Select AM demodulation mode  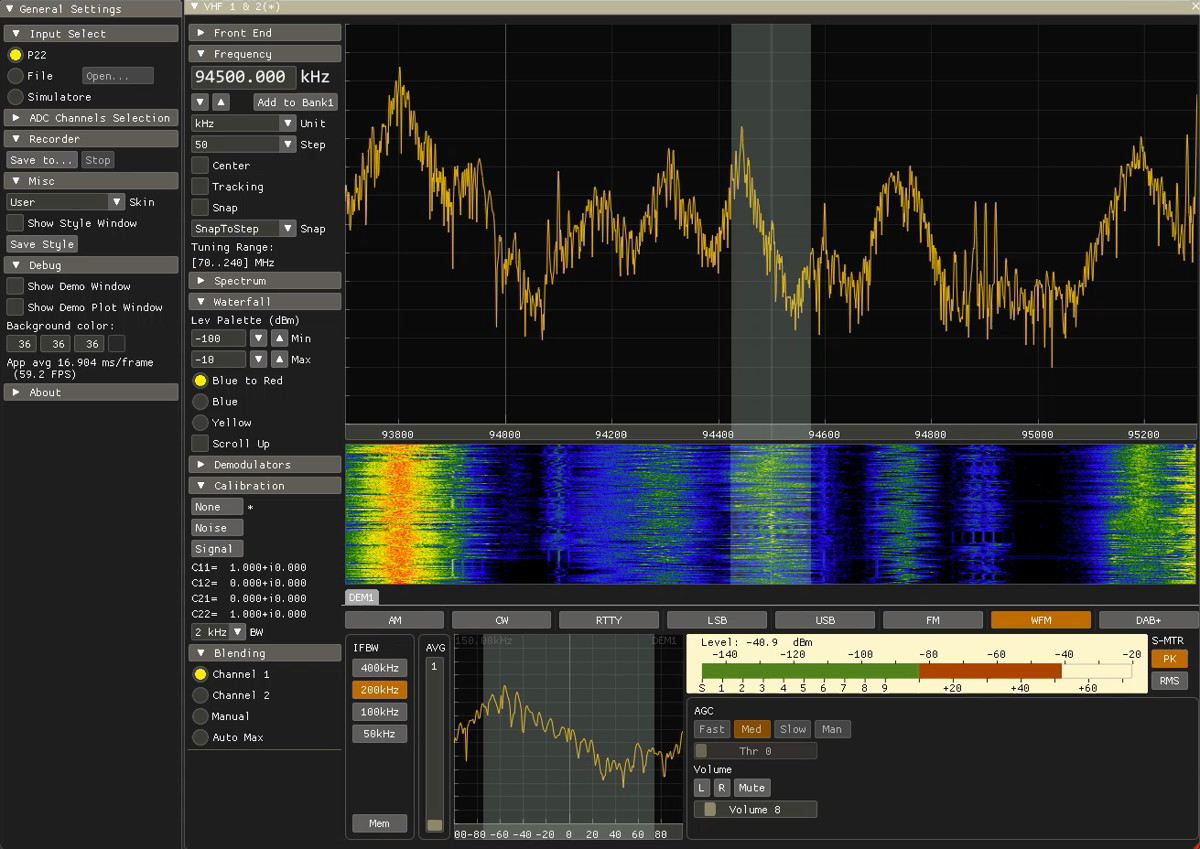point(394,620)
